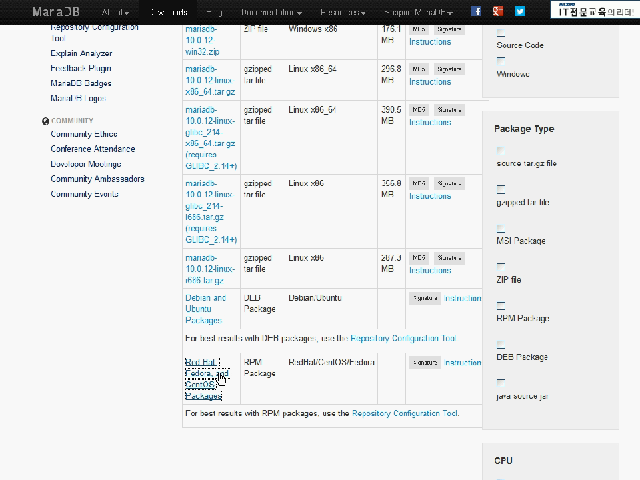Image resolution: width=640 pixels, height=480 pixels.
Task: Download mariadb-10.0.12-linux-x86_64.tar.gz file
Action: (x=210, y=80)
